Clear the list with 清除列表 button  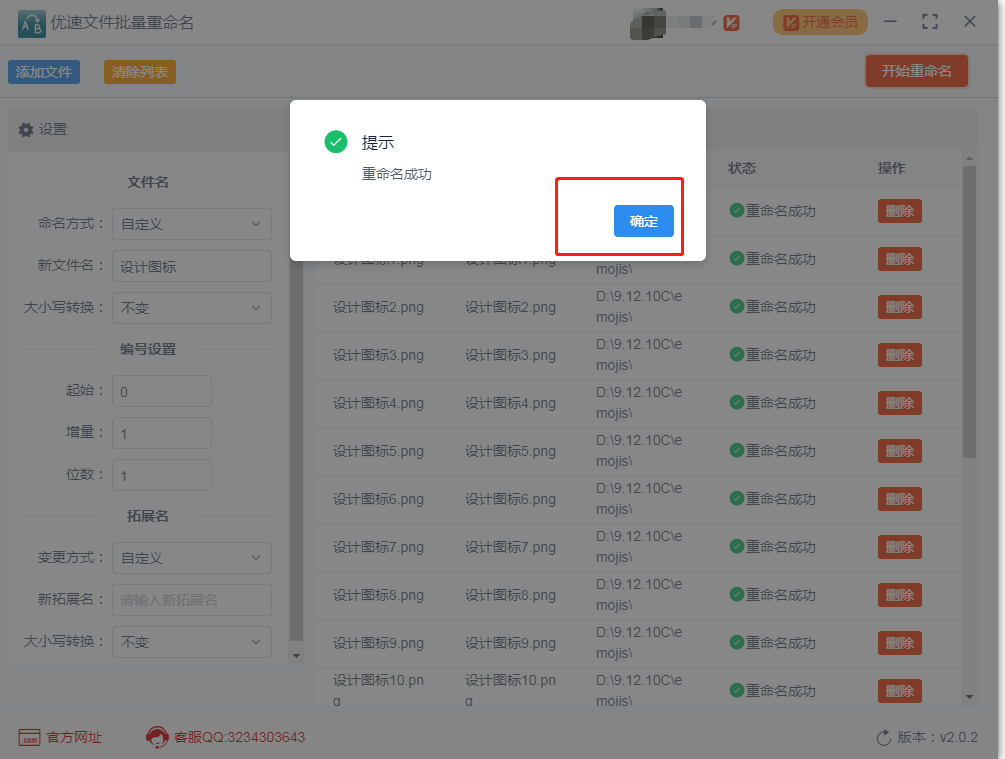pos(140,72)
